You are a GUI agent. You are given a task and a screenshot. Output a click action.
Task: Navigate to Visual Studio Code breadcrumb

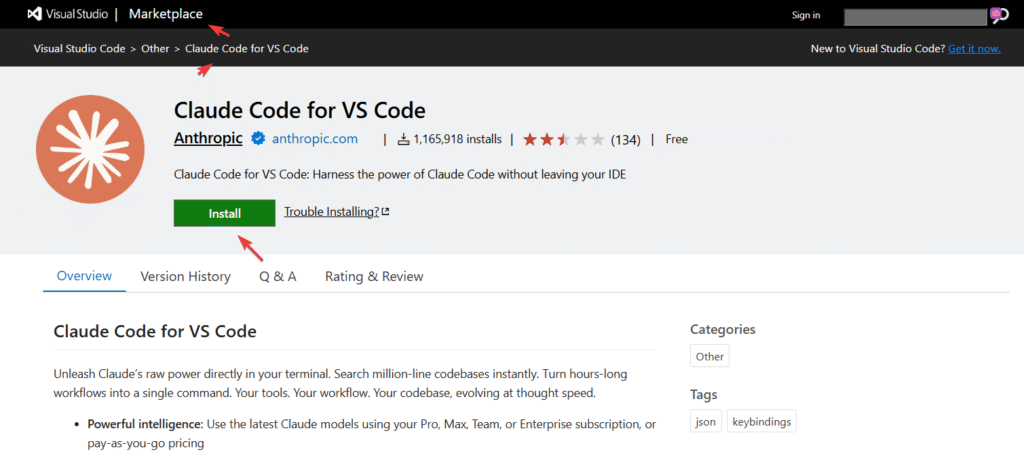(79, 48)
